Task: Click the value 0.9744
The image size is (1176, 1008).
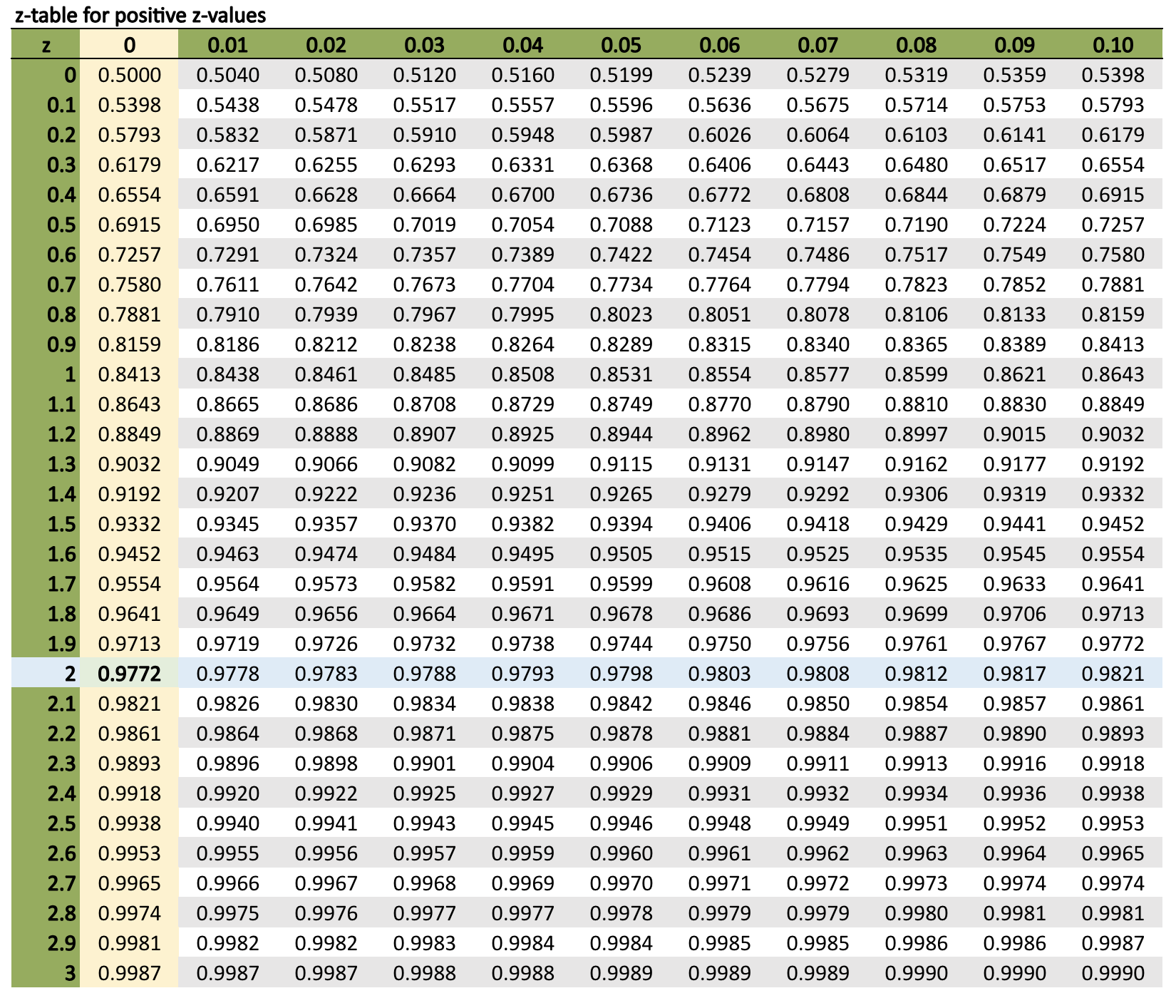Action: 621,644
